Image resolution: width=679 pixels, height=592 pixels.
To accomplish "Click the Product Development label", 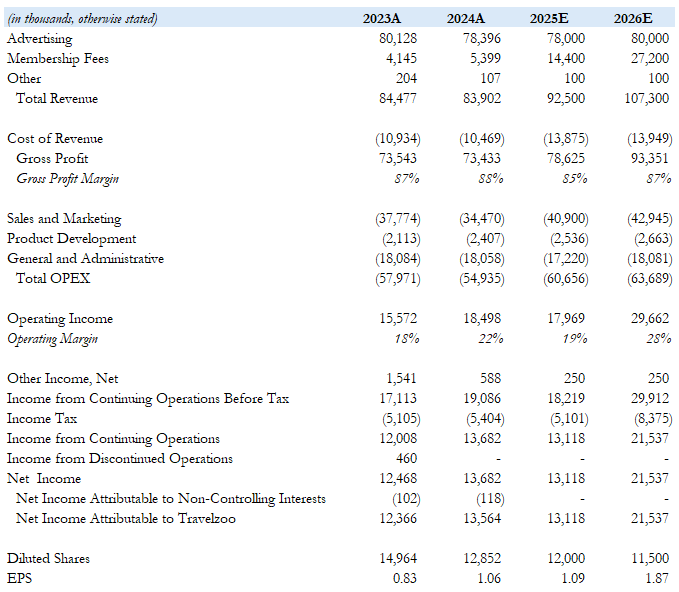I will point(71,239).
